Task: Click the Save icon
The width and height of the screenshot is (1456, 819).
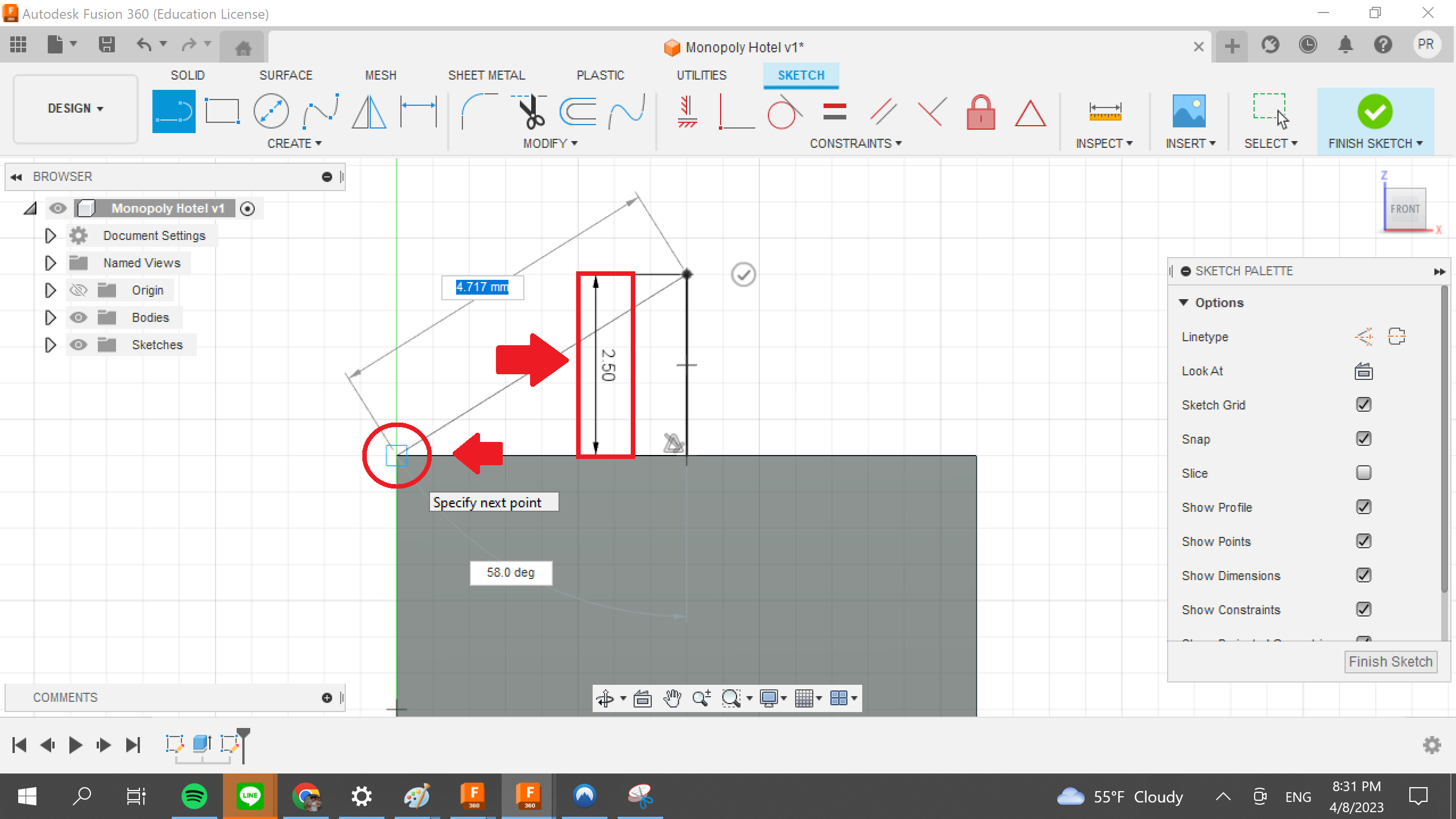Action: click(106, 44)
